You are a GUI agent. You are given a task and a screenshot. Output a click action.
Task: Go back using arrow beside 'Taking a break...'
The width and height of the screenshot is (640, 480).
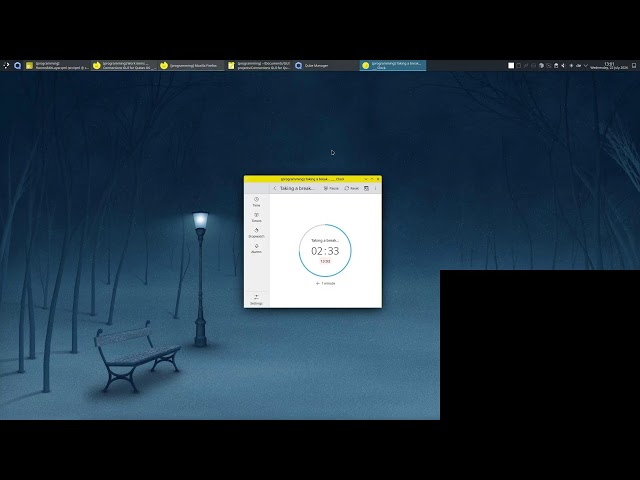tap(275, 188)
